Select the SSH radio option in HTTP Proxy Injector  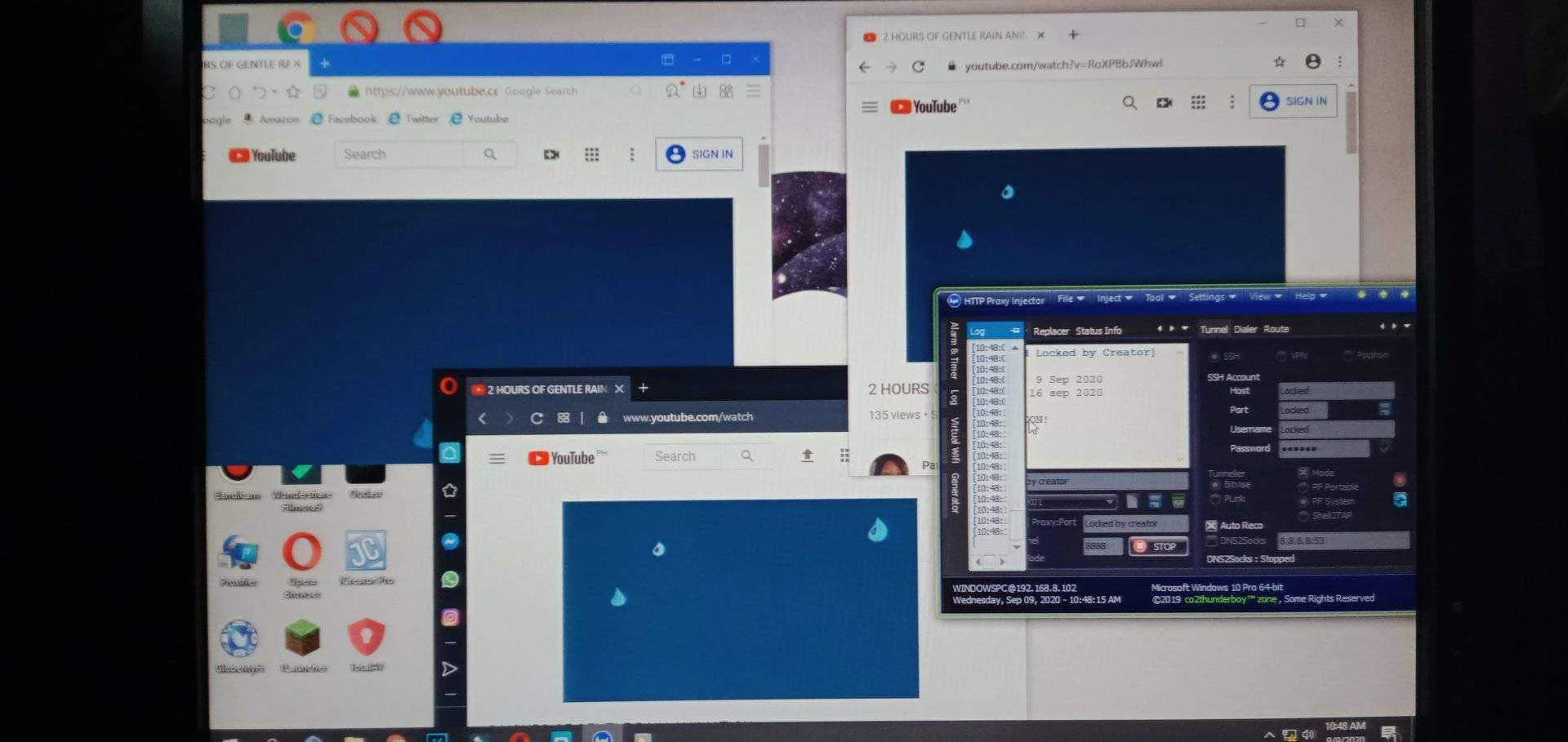click(x=1214, y=357)
